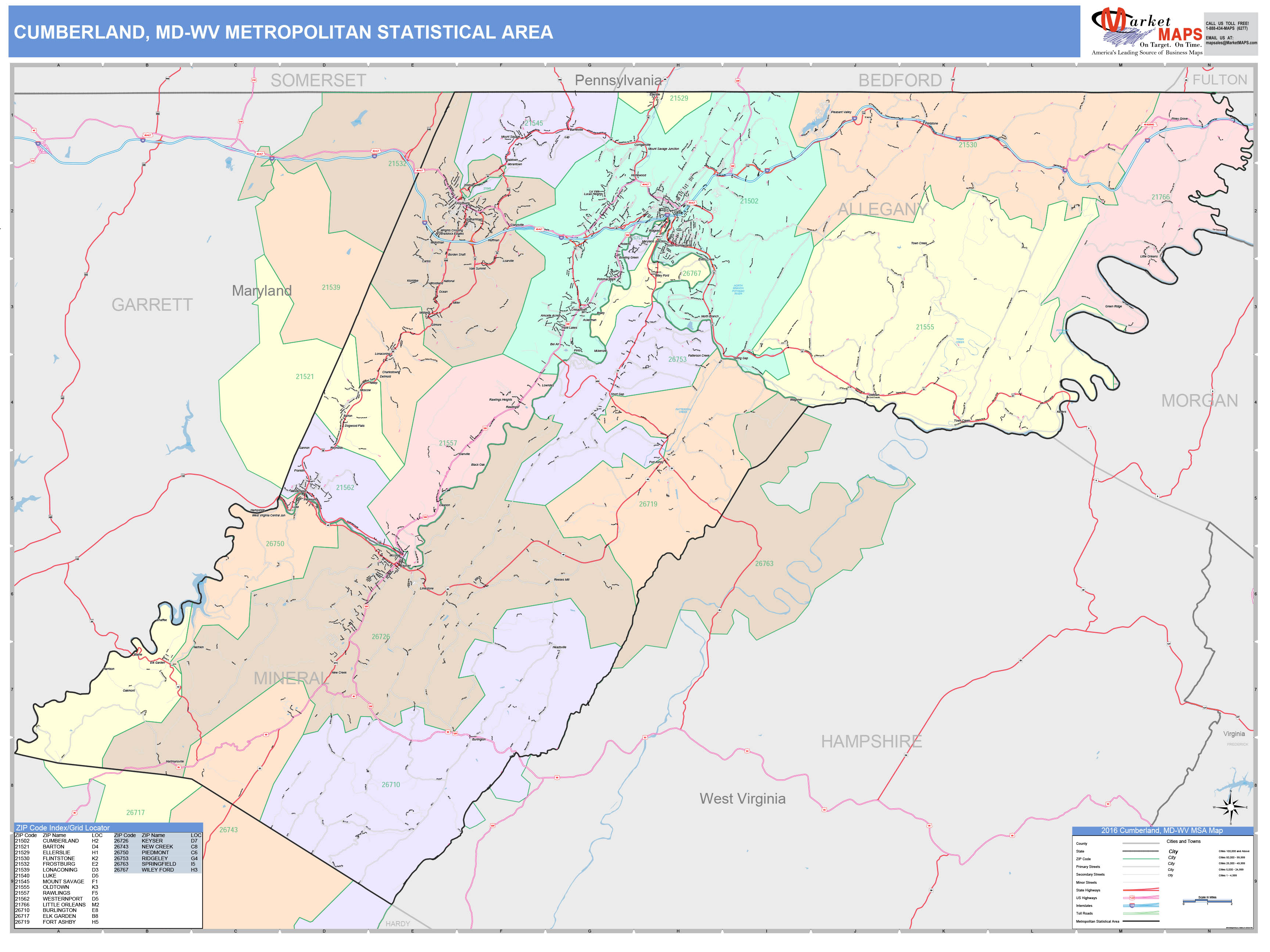
Task: Click the 'Primary Streets' legend label
Action: 1088,866
